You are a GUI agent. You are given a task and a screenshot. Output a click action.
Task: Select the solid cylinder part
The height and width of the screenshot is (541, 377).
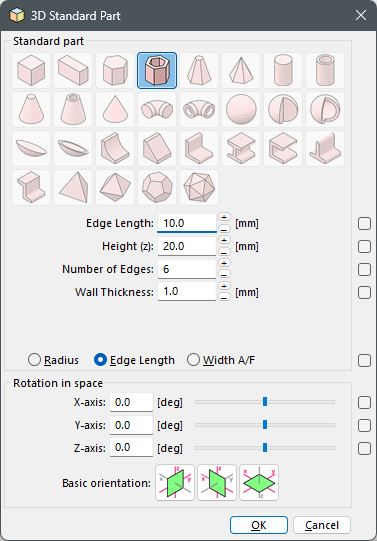click(283, 70)
